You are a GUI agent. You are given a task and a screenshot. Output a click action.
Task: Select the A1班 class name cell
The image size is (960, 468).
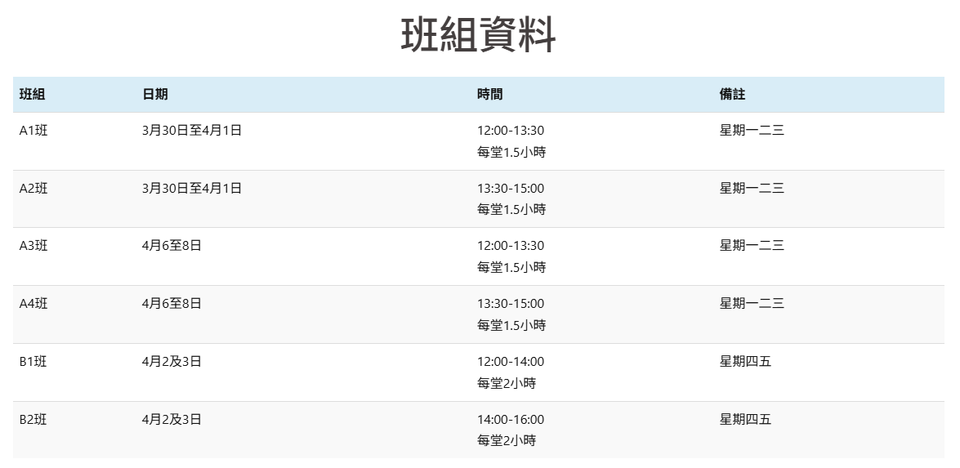point(33,130)
